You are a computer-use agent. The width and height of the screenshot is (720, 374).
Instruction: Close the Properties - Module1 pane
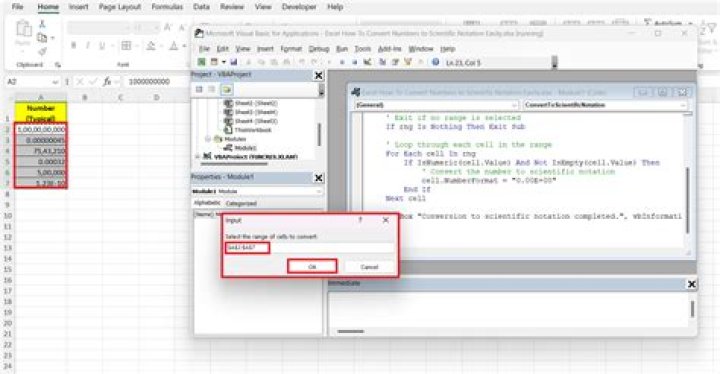[318, 178]
